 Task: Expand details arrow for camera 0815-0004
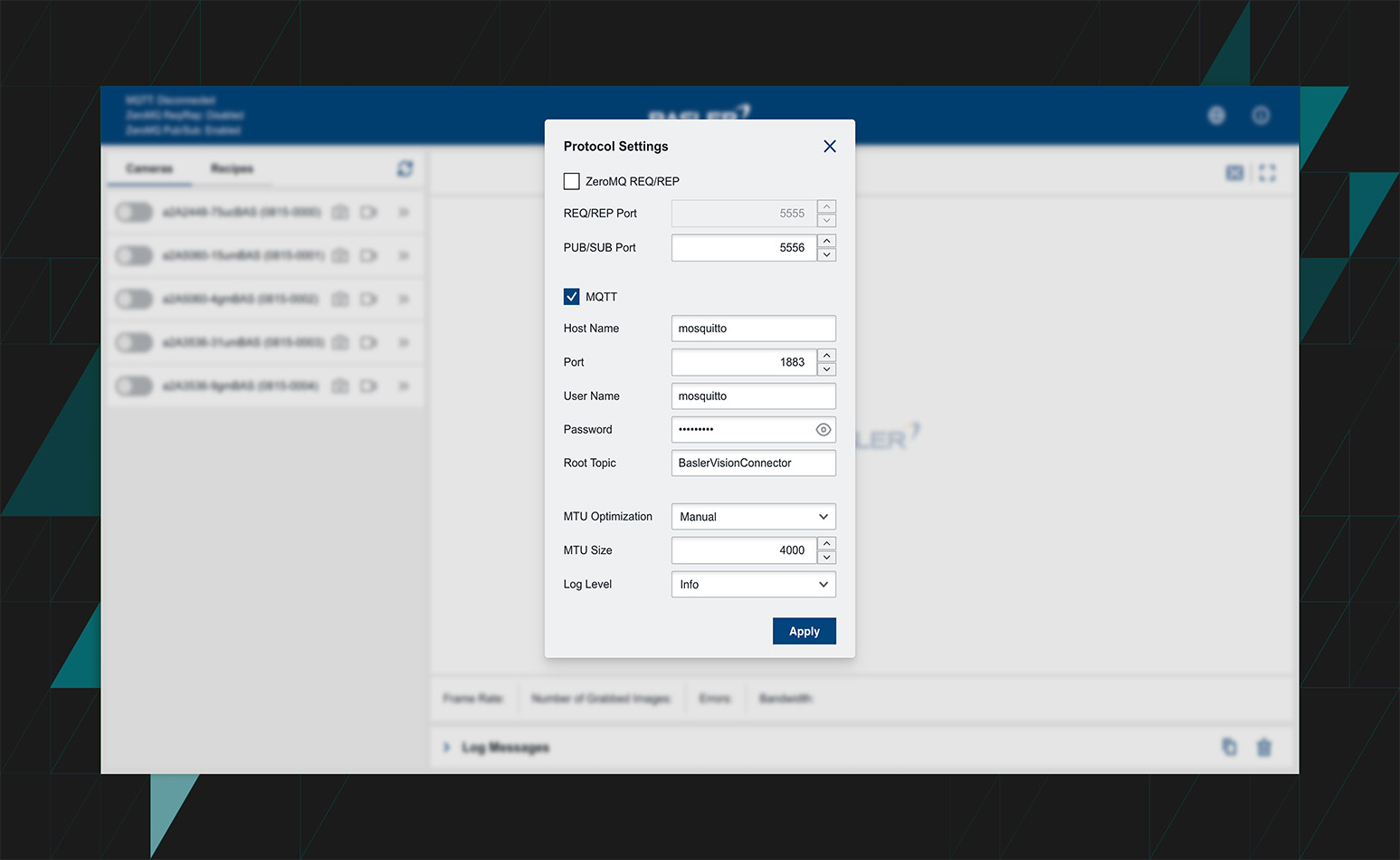pos(404,386)
